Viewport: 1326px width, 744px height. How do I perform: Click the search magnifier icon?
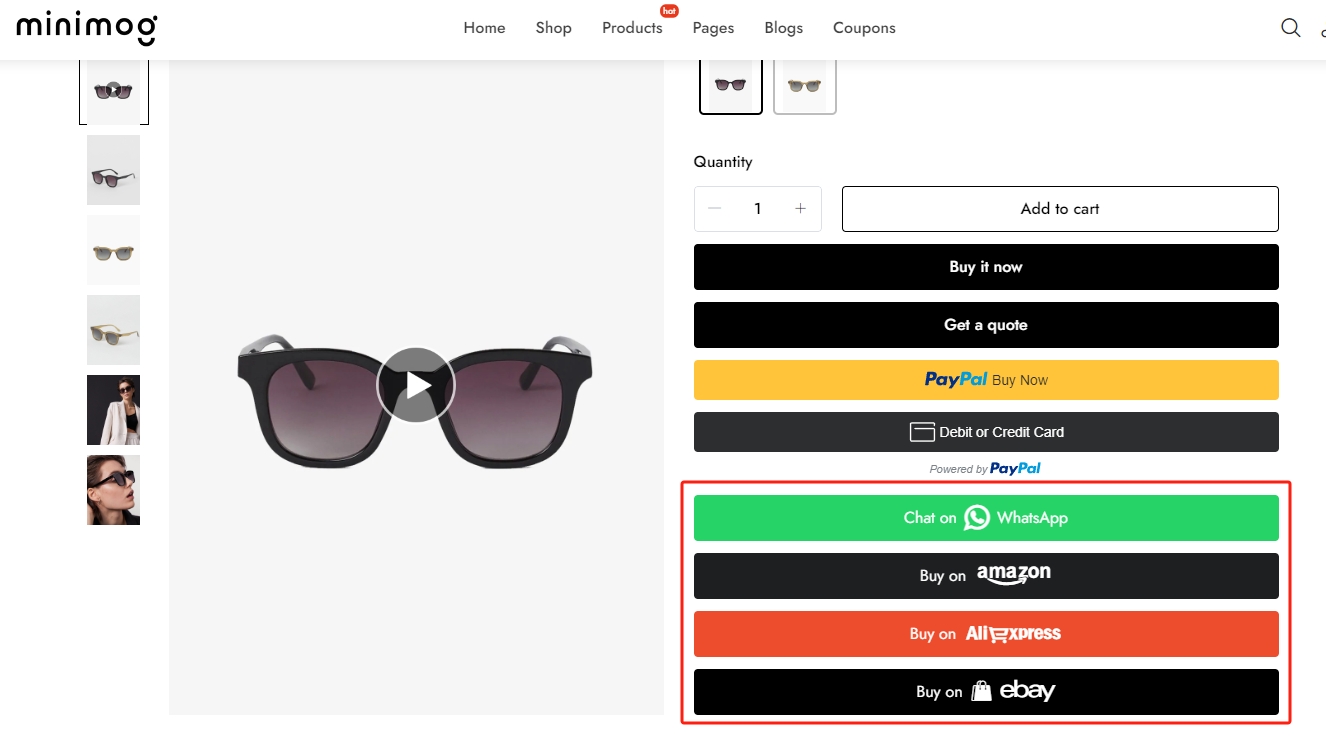1290,28
